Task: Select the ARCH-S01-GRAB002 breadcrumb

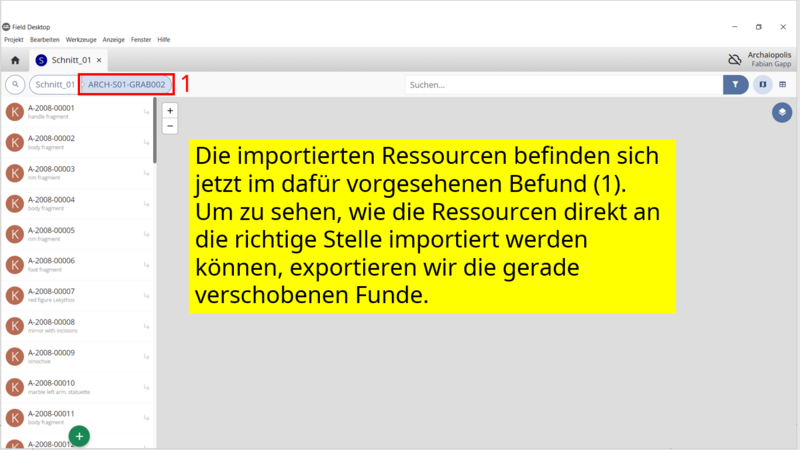Action: 126,85
